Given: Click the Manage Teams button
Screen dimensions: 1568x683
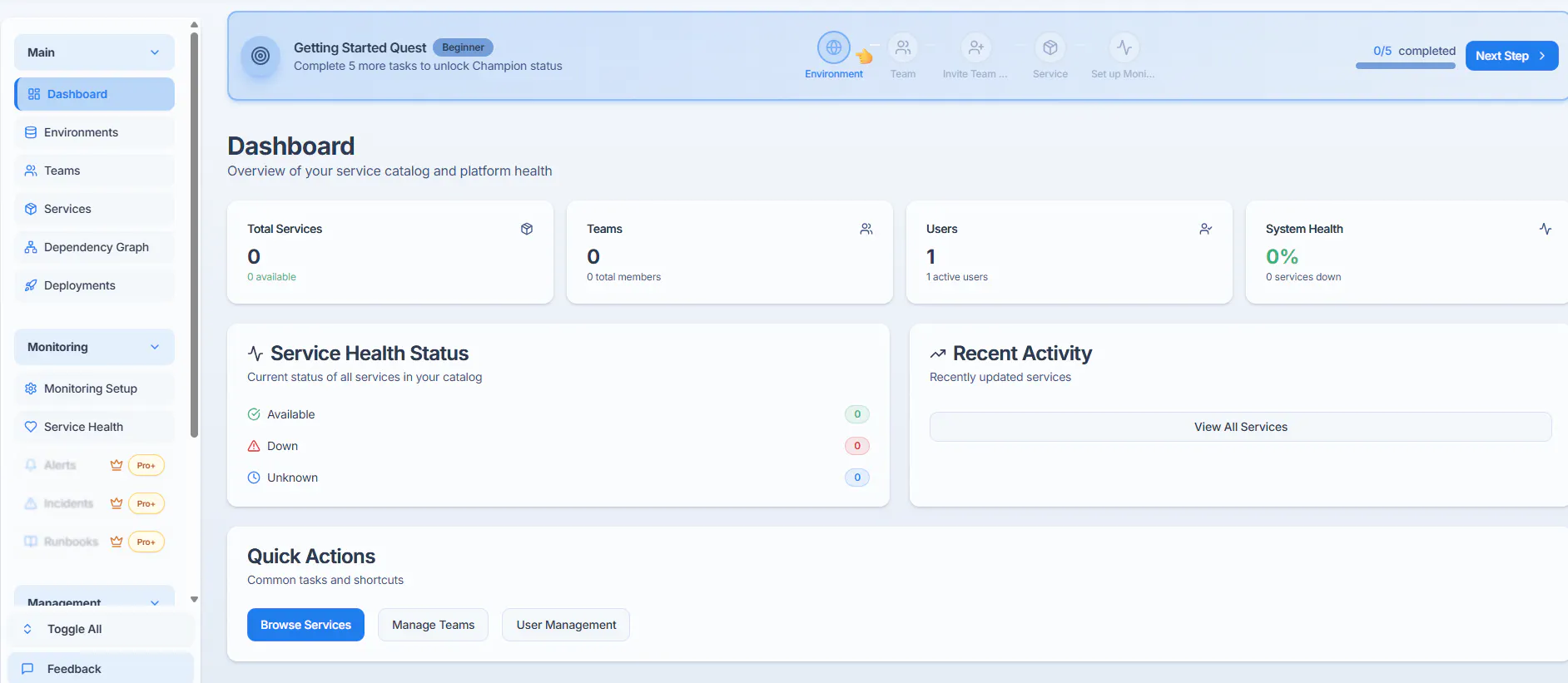Looking at the screenshot, I should (433, 625).
